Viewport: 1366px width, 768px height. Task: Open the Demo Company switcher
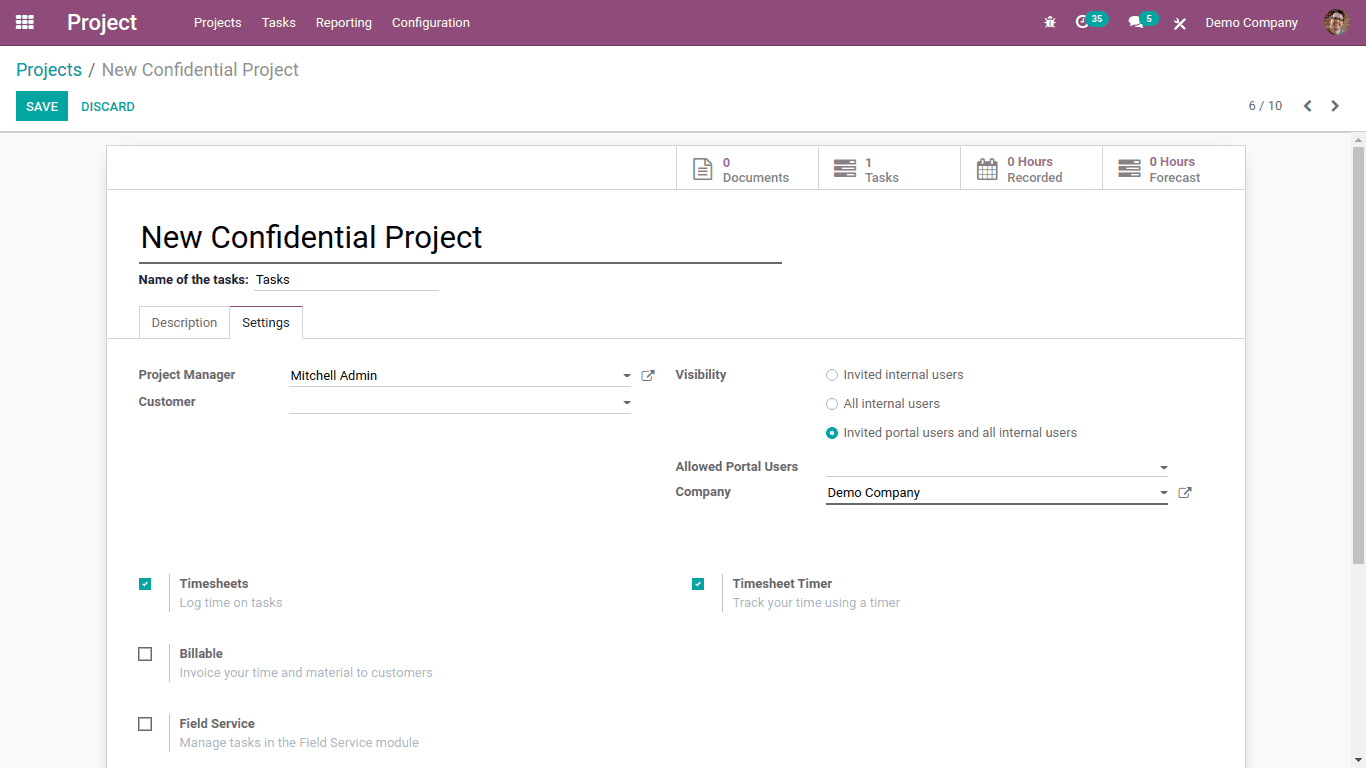[1251, 22]
